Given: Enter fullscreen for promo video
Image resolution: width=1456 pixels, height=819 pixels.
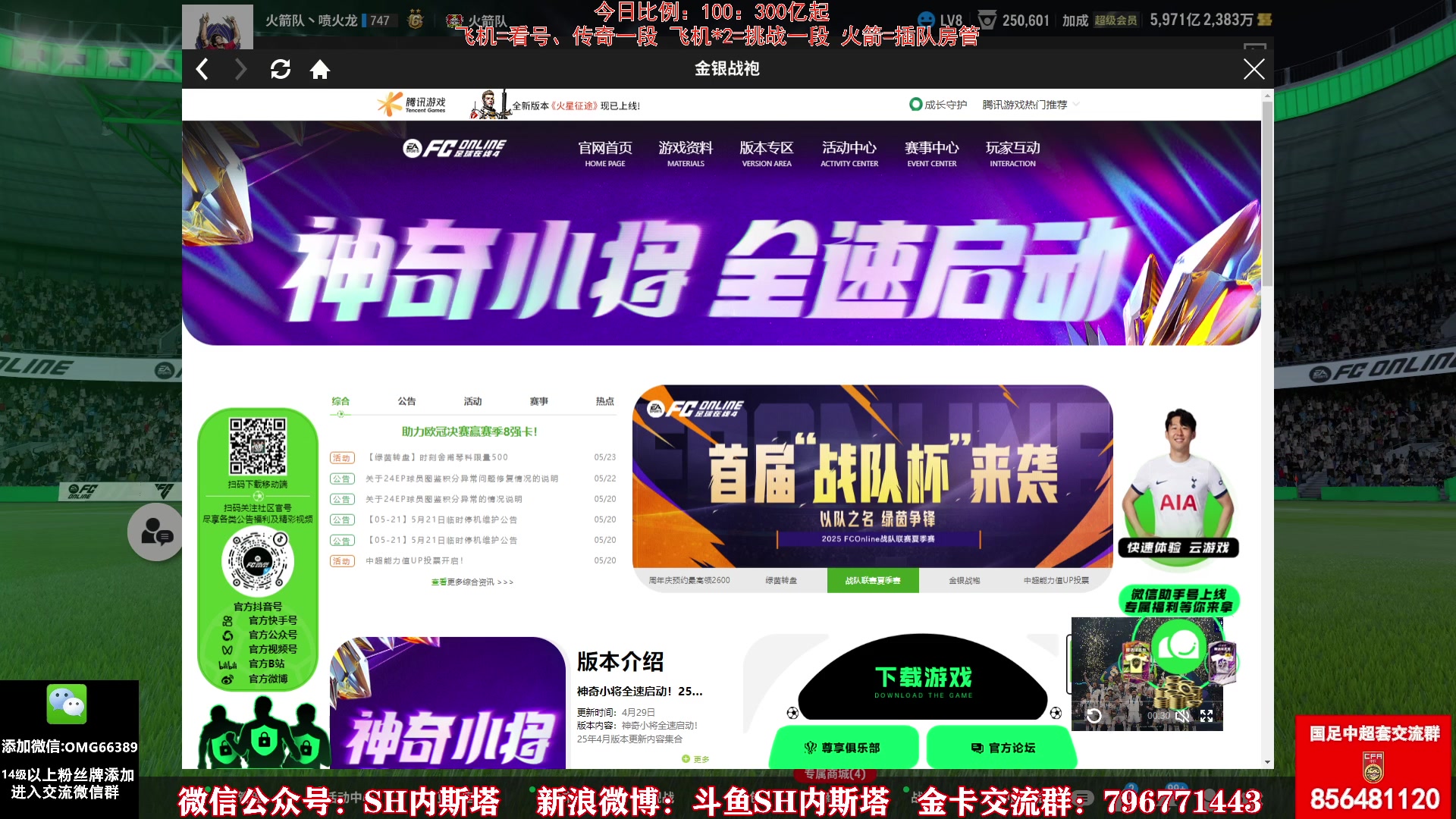Looking at the screenshot, I should coord(1207,716).
